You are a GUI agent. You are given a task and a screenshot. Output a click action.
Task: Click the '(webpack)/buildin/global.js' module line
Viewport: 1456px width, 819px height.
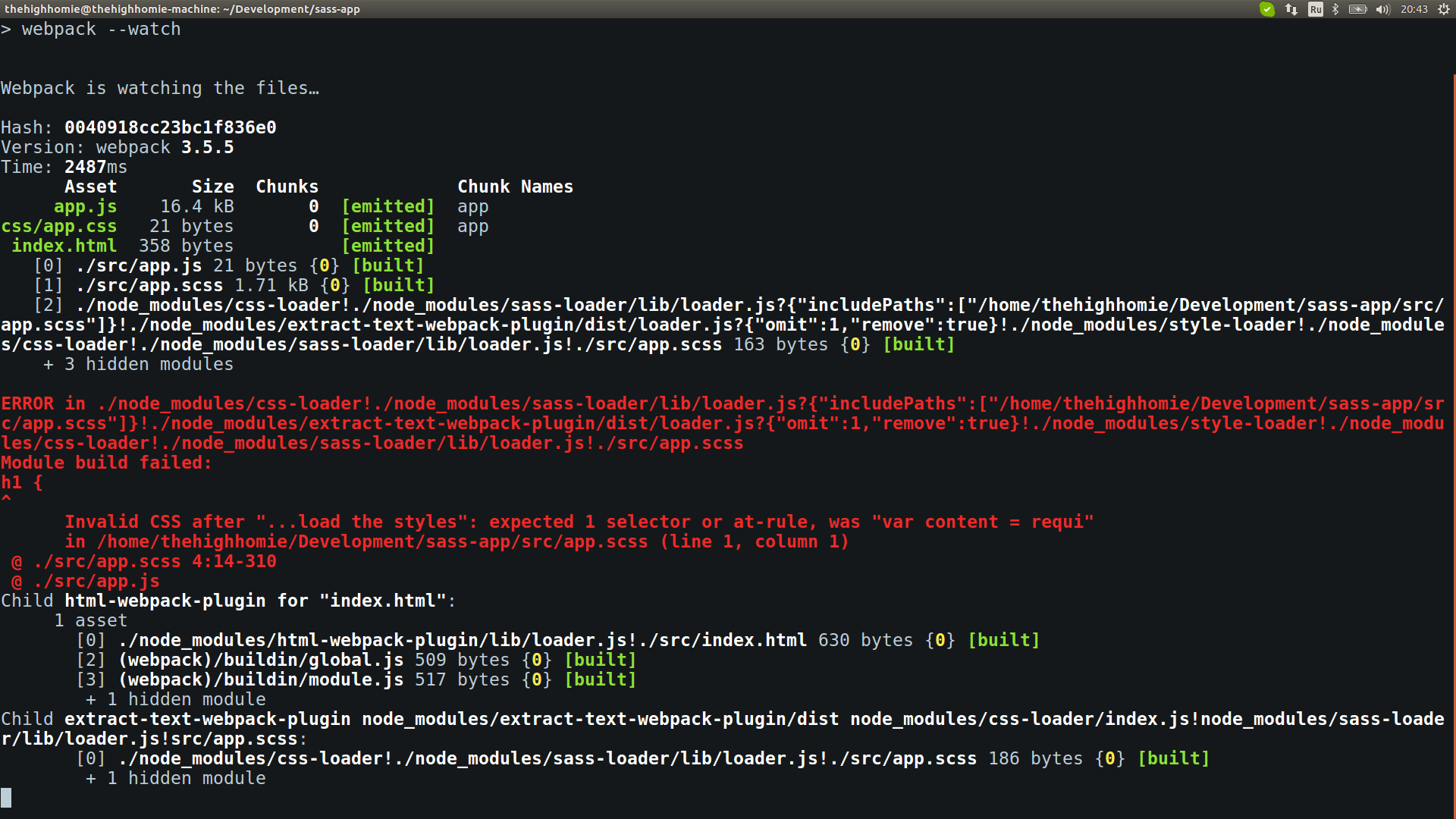point(356,660)
